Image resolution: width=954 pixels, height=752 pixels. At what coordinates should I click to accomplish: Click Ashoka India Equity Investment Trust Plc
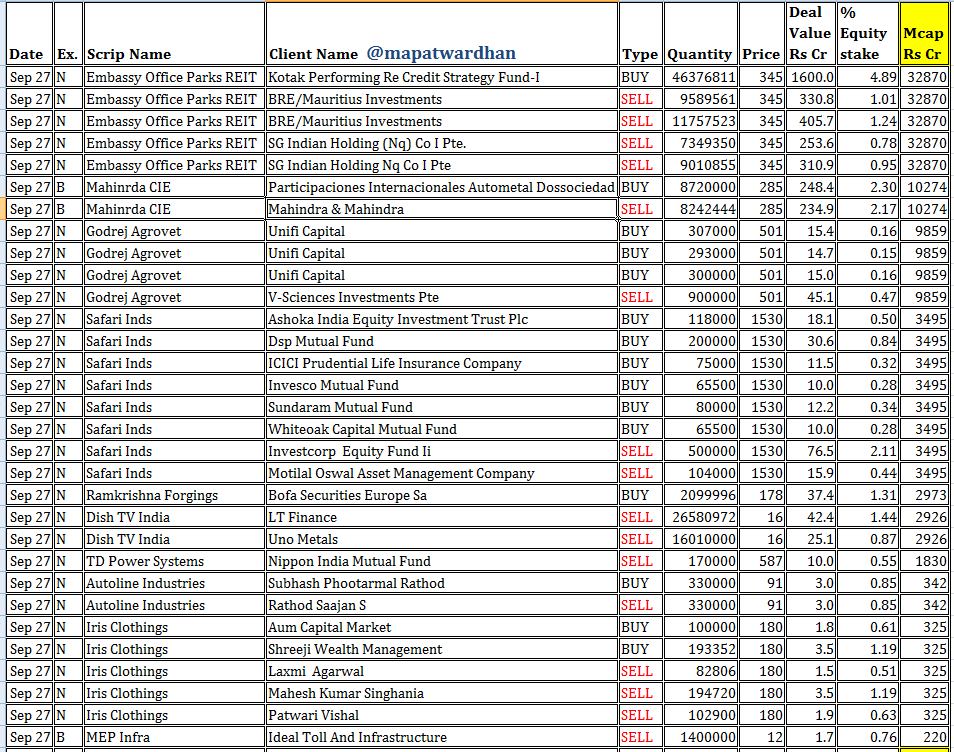click(x=442, y=319)
